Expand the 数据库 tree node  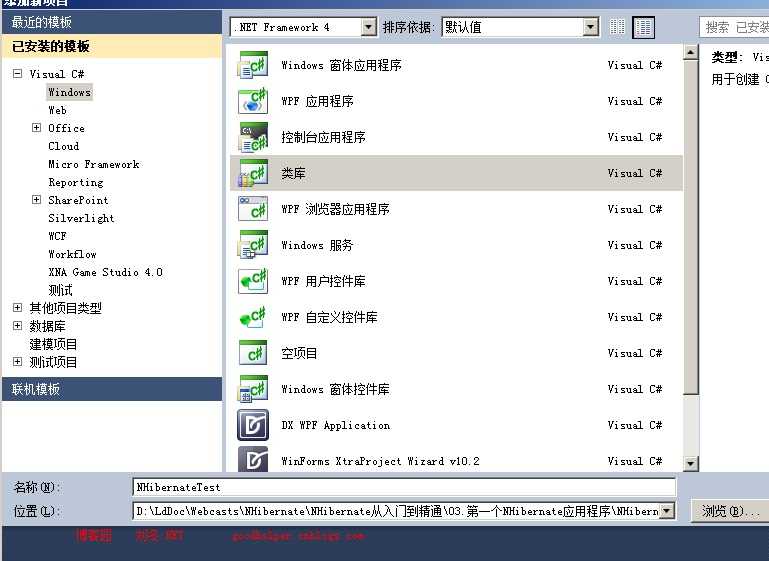click(18, 326)
